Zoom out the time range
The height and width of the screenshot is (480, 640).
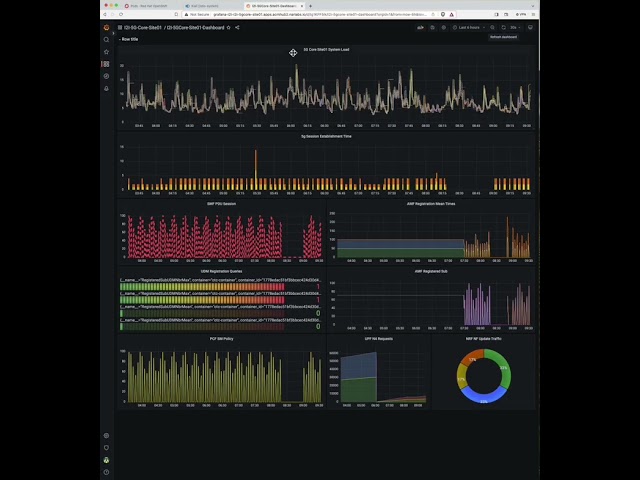(x=493, y=28)
